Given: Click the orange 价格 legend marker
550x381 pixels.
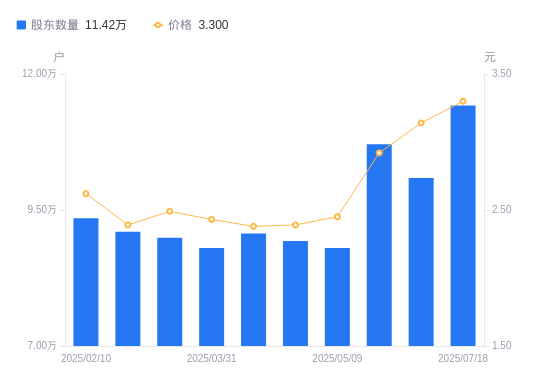Looking at the screenshot, I should click(158, 25).
